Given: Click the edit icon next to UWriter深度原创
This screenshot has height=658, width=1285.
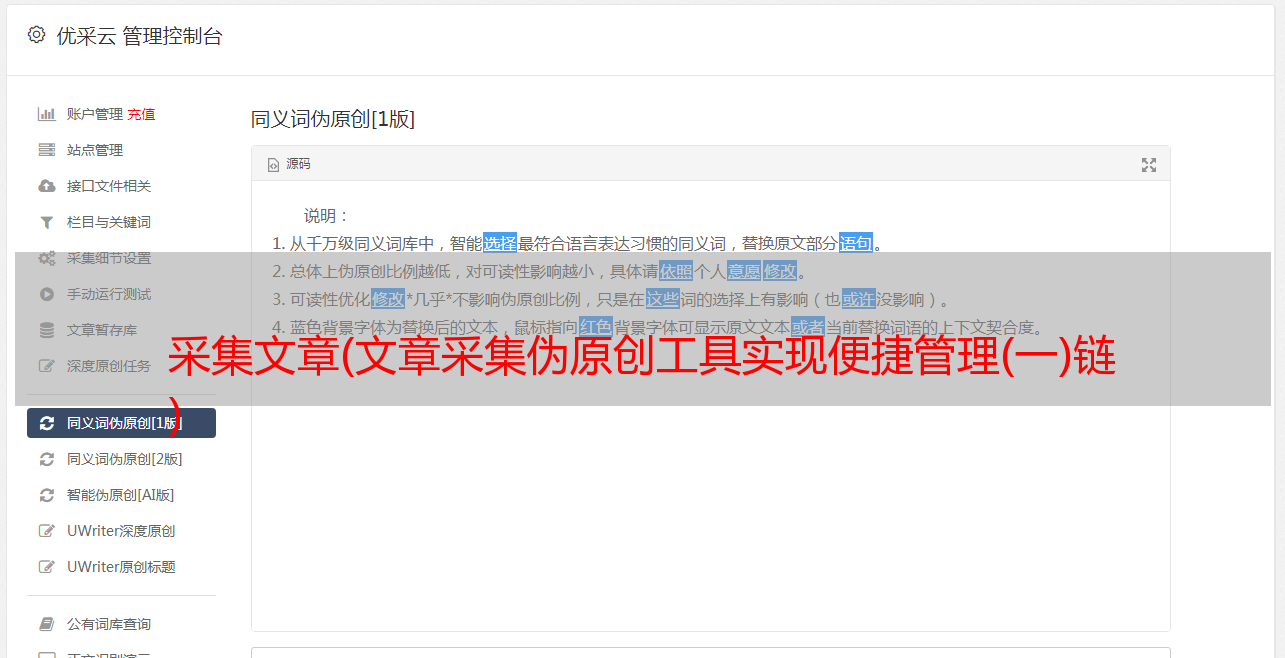Looking at the screenshot, I should [46, 531].
